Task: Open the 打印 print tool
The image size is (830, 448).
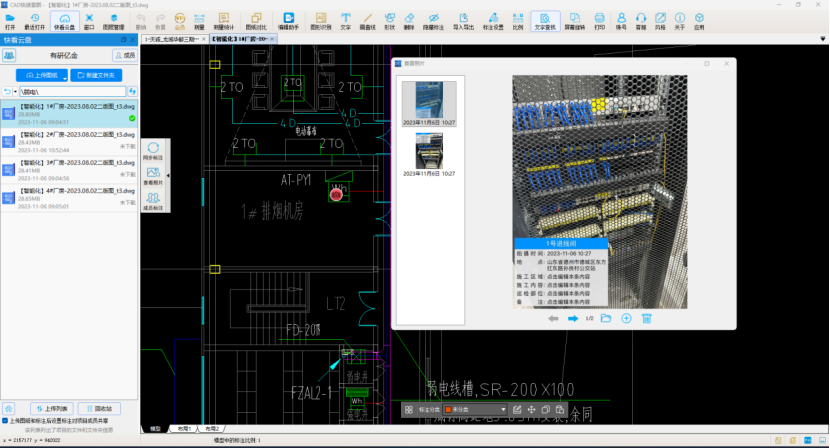Action: (600, 20)
